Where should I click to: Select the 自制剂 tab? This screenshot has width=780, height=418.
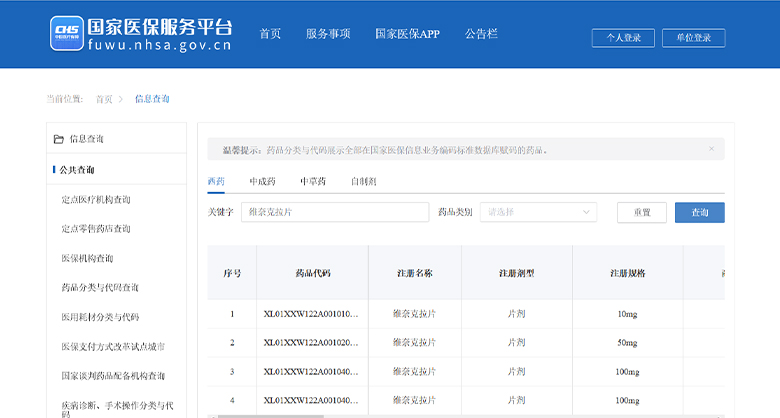tap(363, 182)
